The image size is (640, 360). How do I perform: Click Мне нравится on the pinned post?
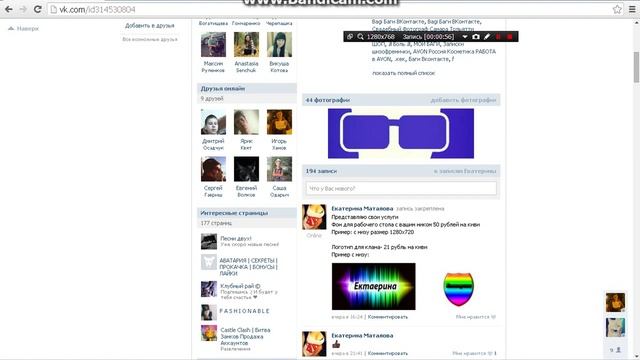476,317
